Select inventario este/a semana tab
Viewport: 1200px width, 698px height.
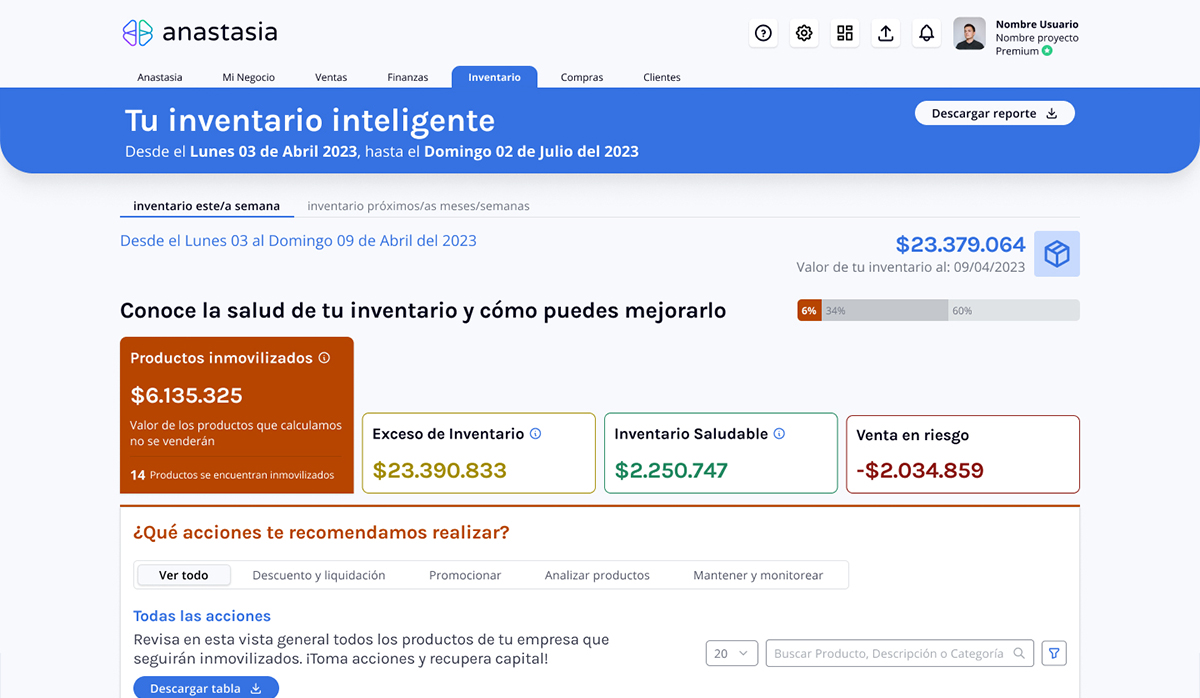pos(207,206)
